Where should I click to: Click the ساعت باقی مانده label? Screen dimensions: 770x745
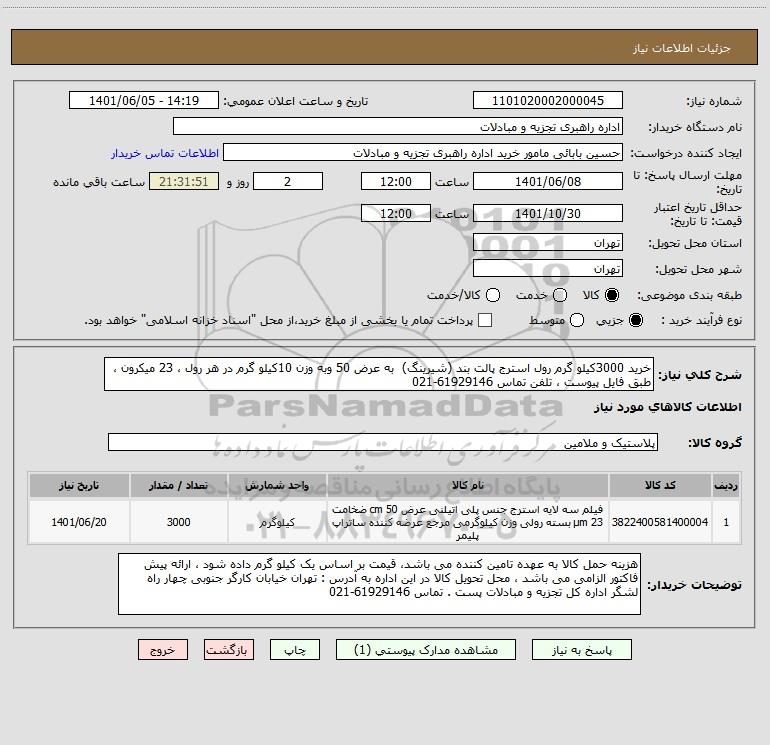point(99,182)
